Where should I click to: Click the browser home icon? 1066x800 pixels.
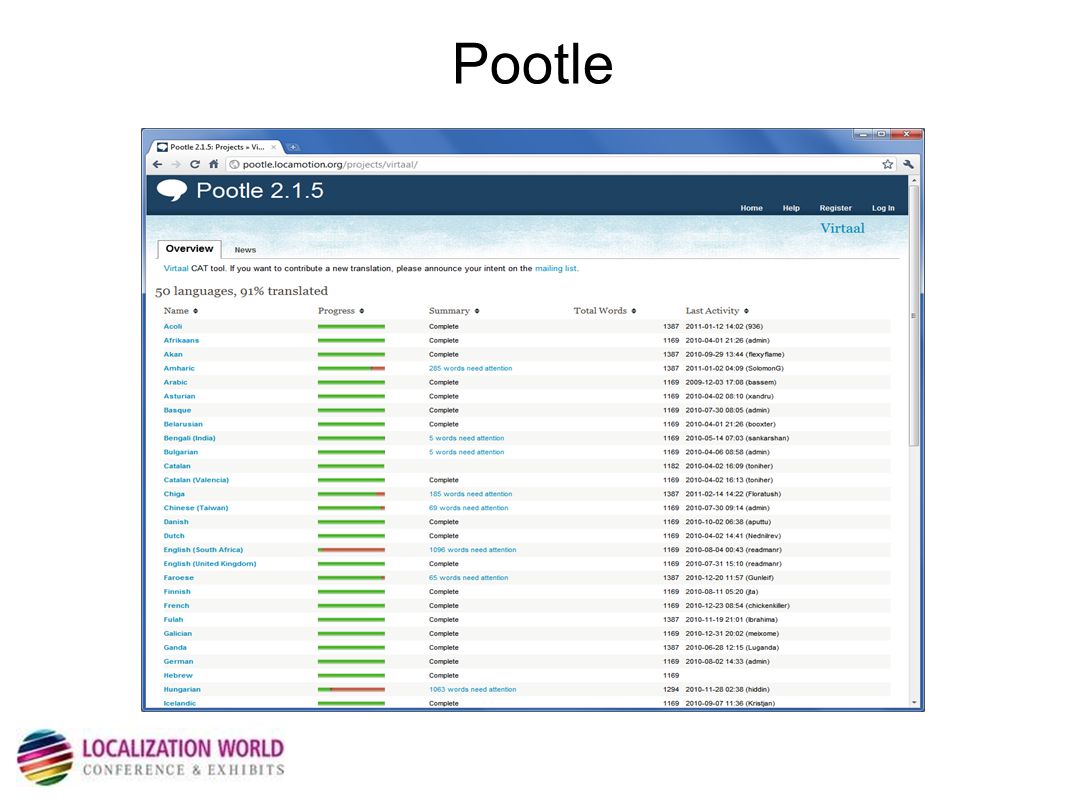tap(213, 164)
